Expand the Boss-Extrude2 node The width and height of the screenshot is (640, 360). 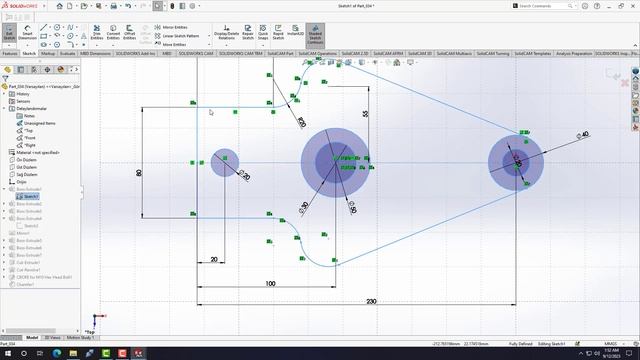point(4,204)
